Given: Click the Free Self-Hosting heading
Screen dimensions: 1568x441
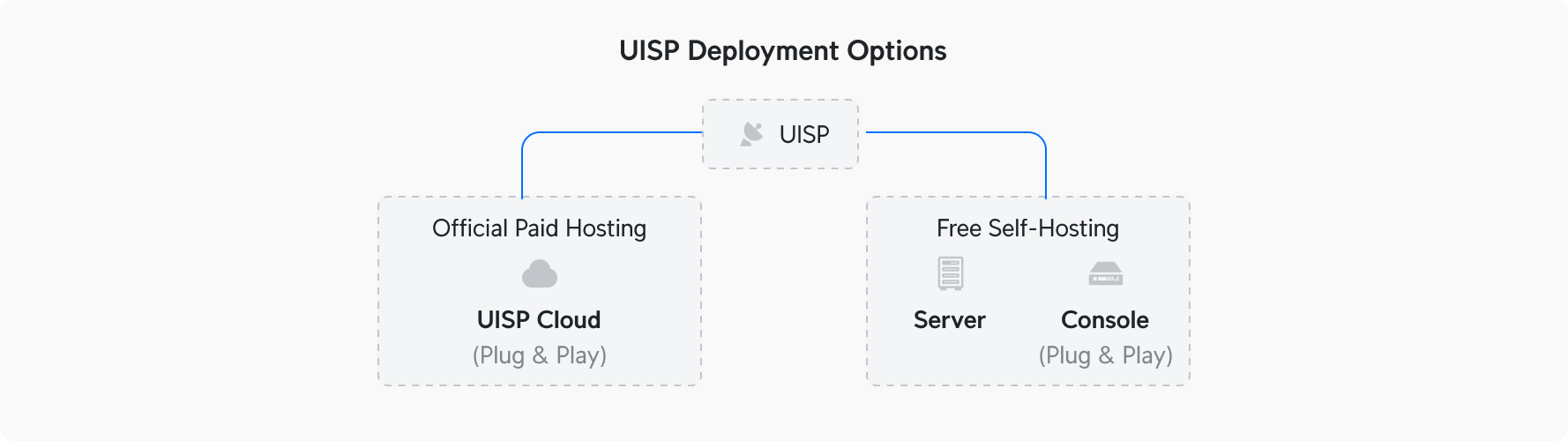Looking at the screenshot, I should pyautogui.click(x=1027, y=228).
